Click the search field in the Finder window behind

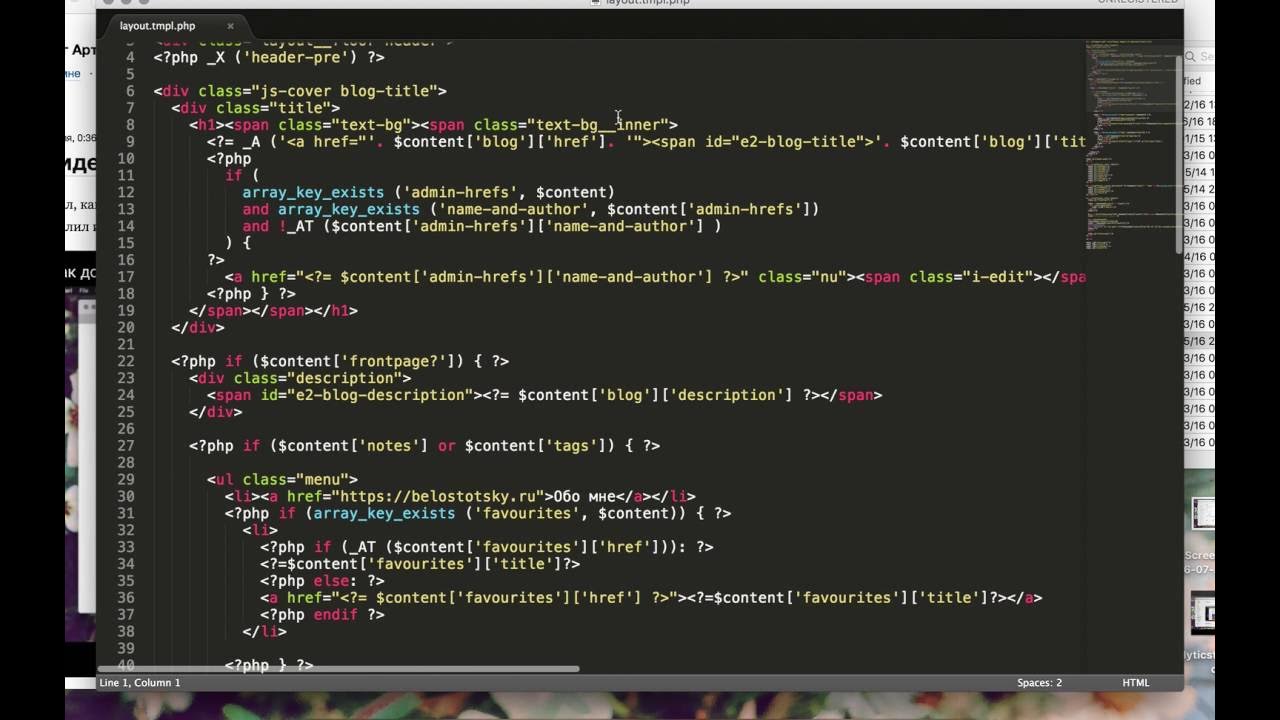1201,57
